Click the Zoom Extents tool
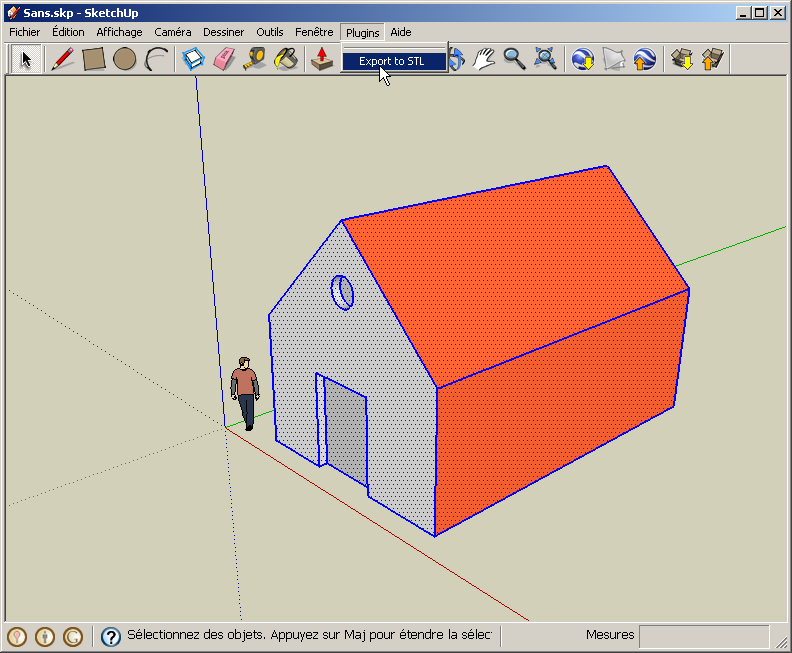 (x=546, y=59)
